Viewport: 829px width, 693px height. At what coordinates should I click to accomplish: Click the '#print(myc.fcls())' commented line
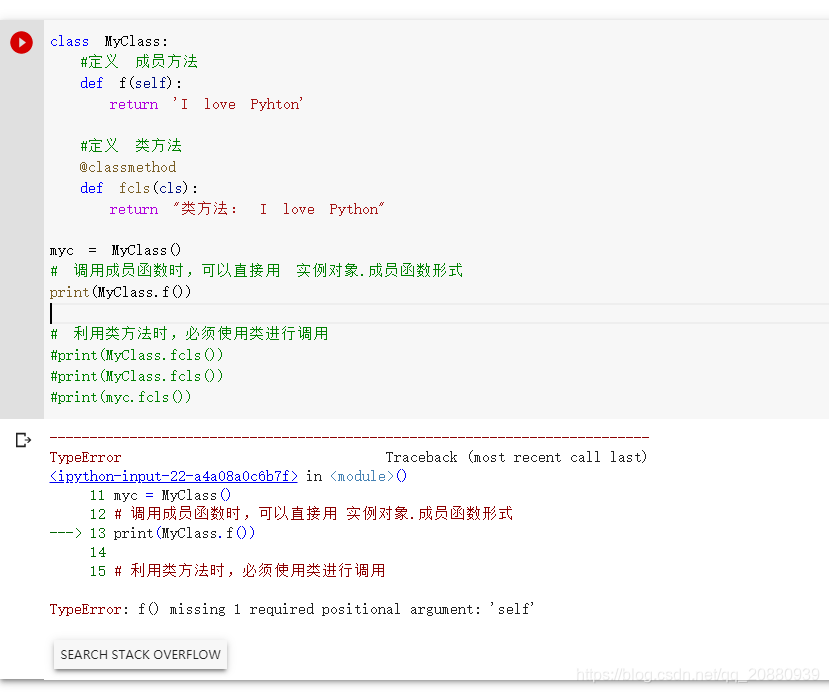pyautogui.click(x=121, y=397)
